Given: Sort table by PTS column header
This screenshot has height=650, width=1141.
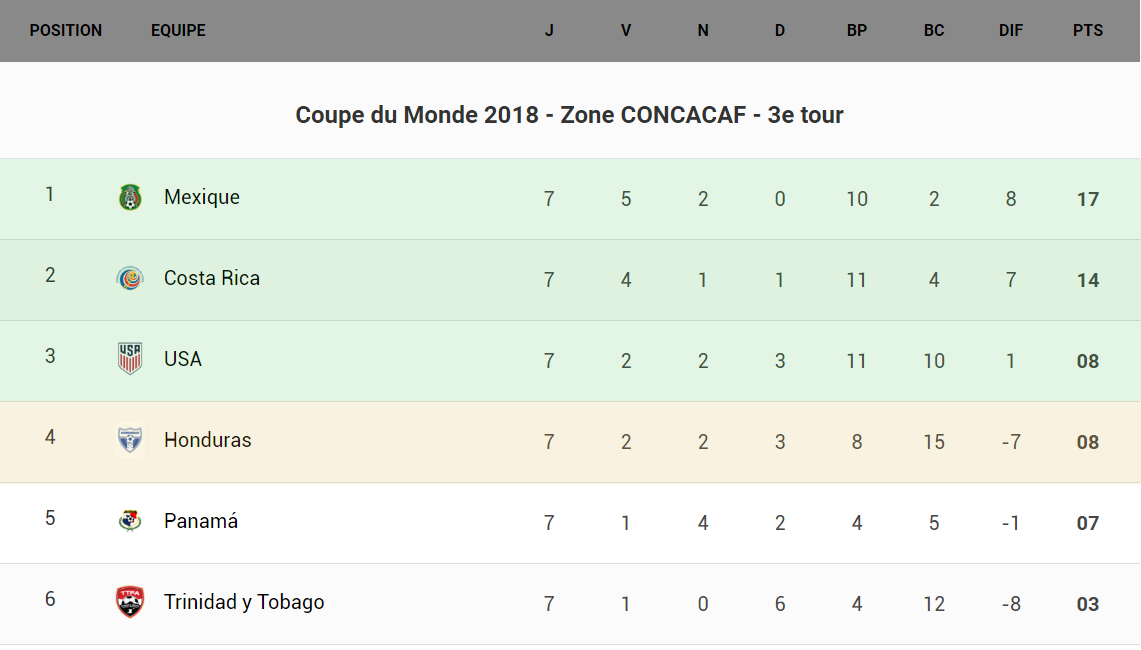Looking at the screenshot, I should click(1088, 31).
